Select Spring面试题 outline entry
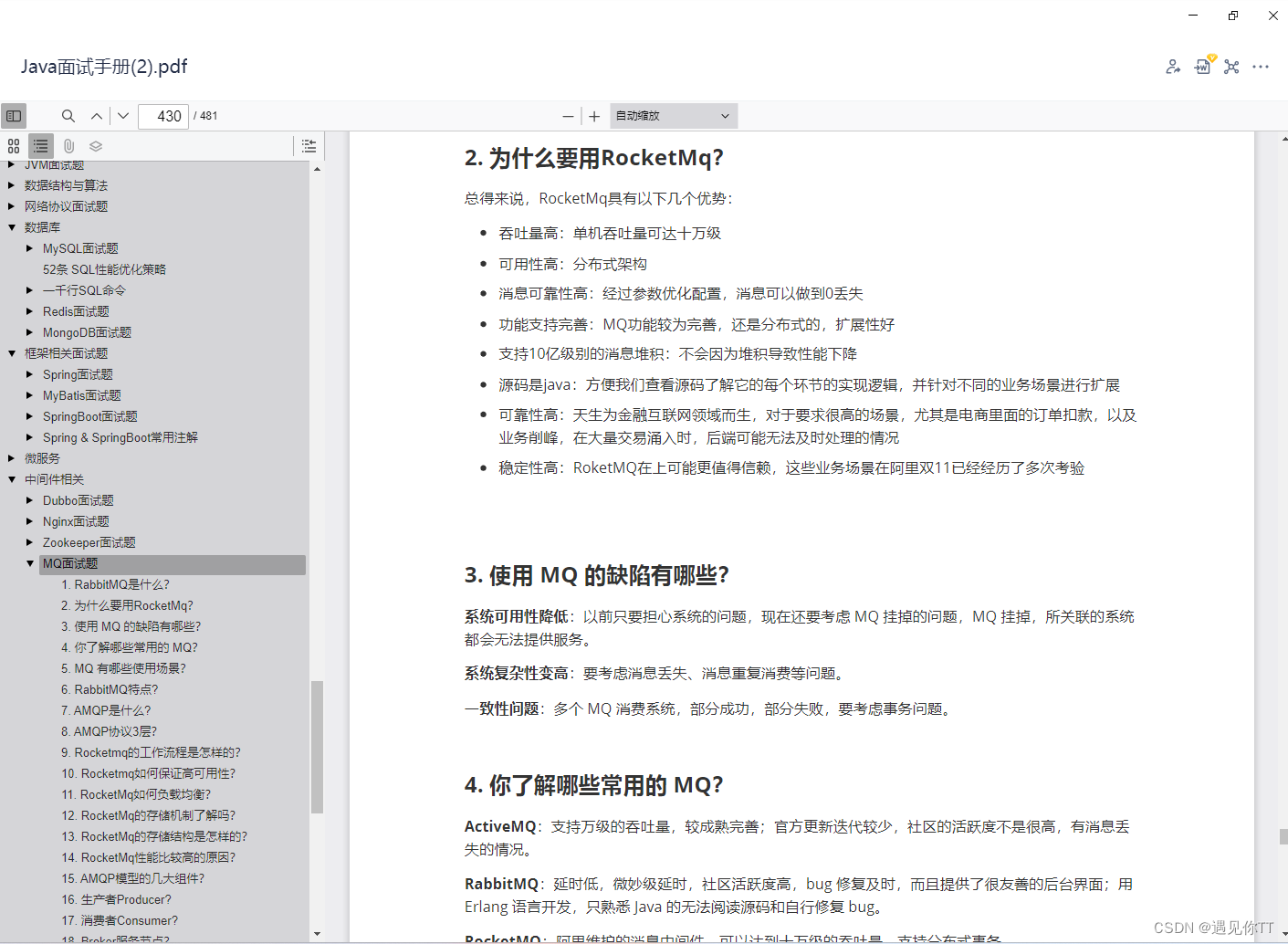 coord(78,374)
